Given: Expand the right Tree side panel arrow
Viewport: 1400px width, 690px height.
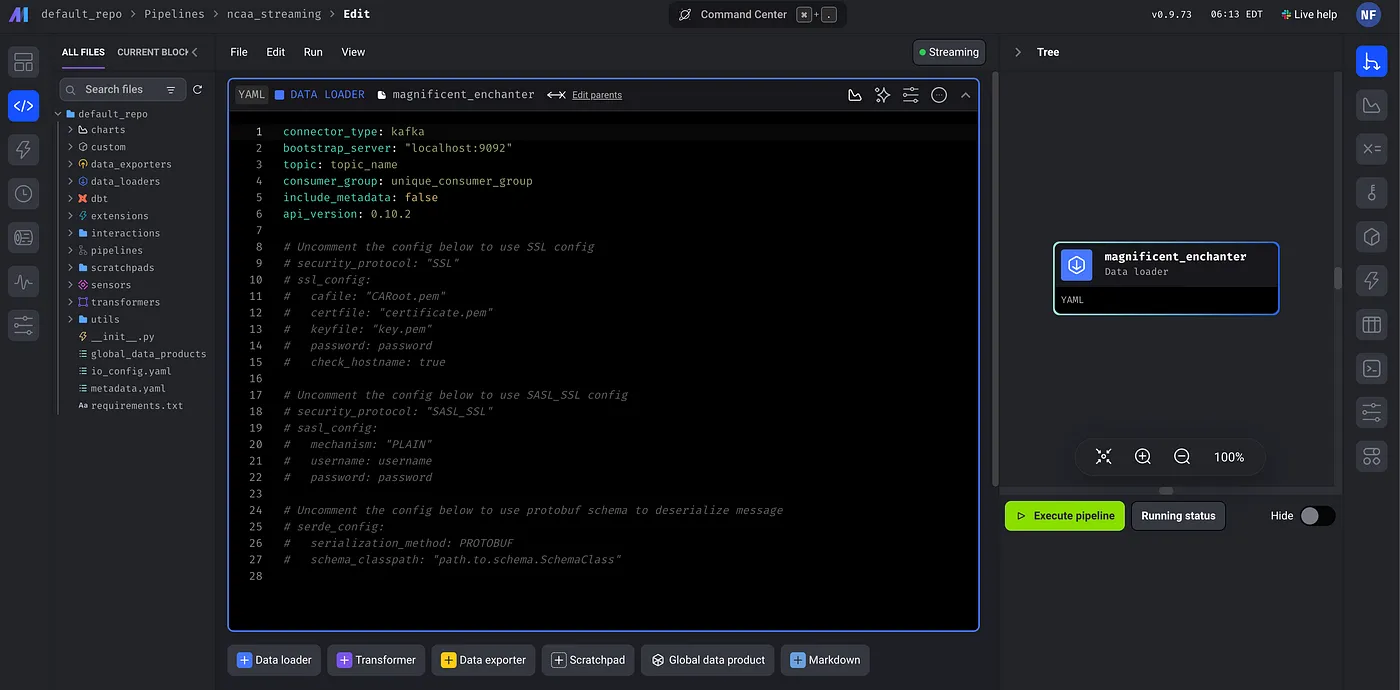Looking at the screenshot, I should [1017, 52].
